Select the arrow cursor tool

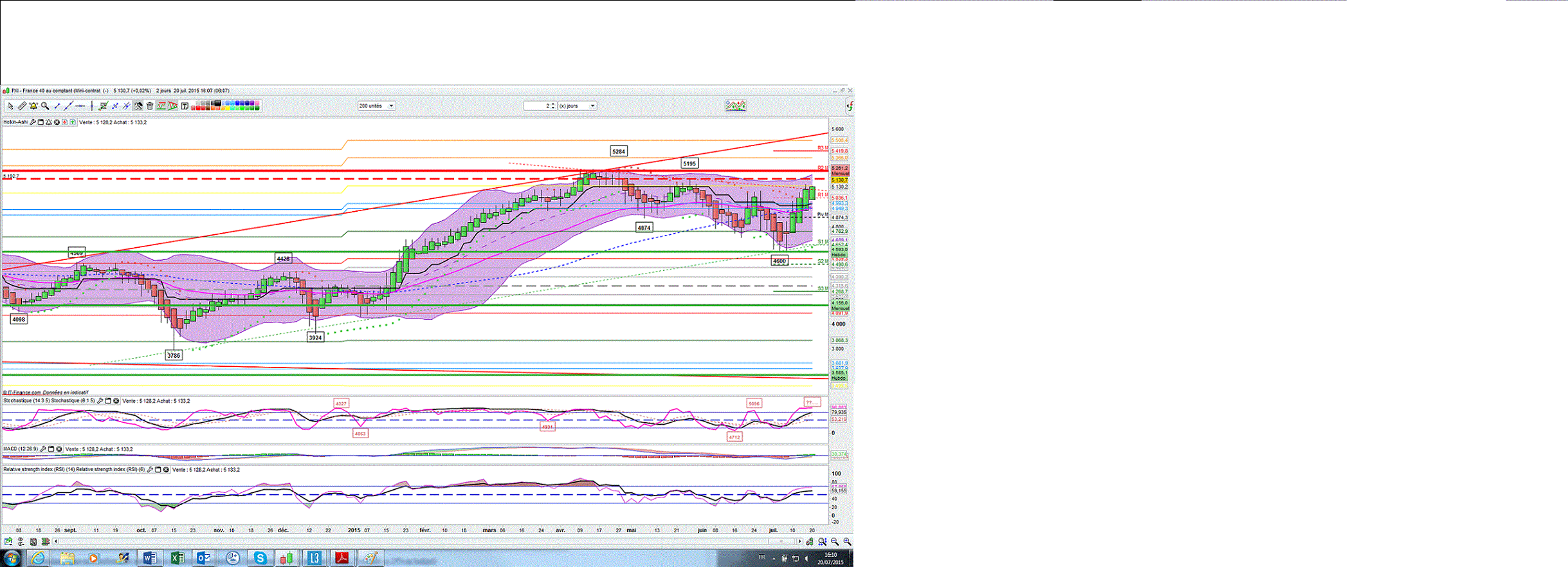pyautogui.click(x=10, y=106)
